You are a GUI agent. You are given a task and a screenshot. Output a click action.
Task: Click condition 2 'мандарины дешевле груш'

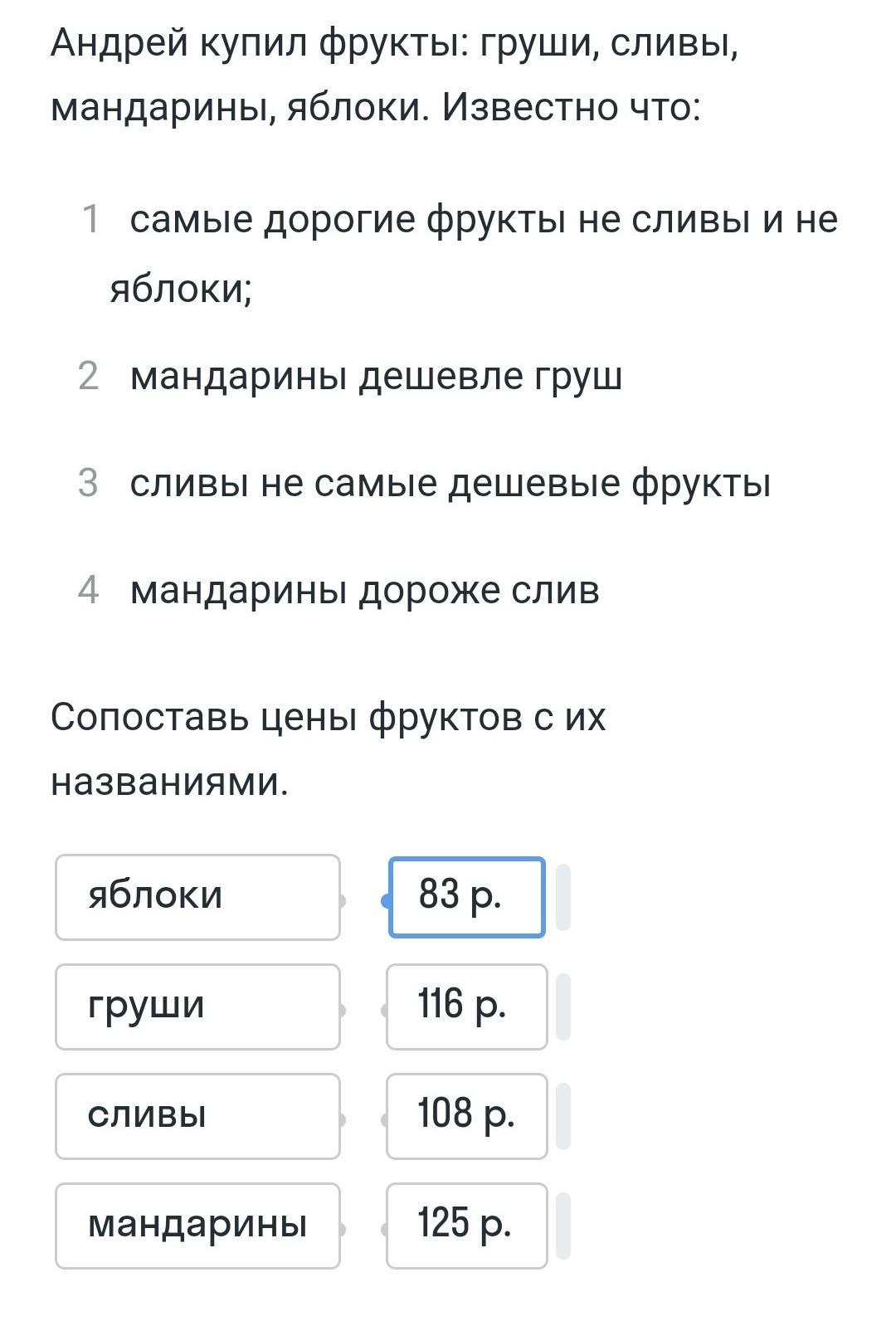tap(376, 377)
